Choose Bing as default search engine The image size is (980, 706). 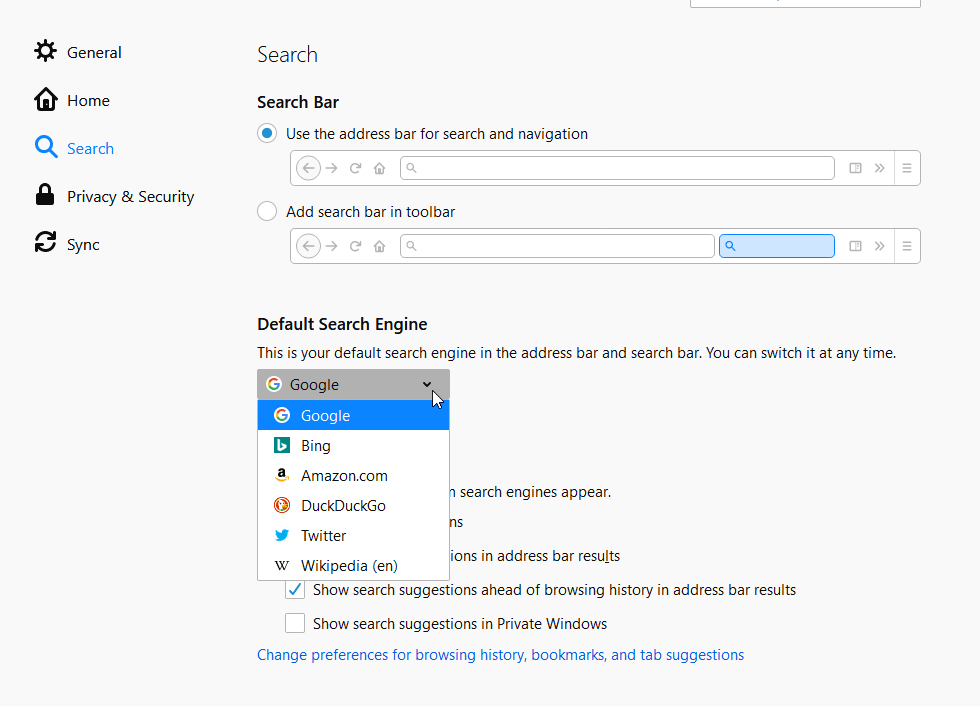(353, 445)
